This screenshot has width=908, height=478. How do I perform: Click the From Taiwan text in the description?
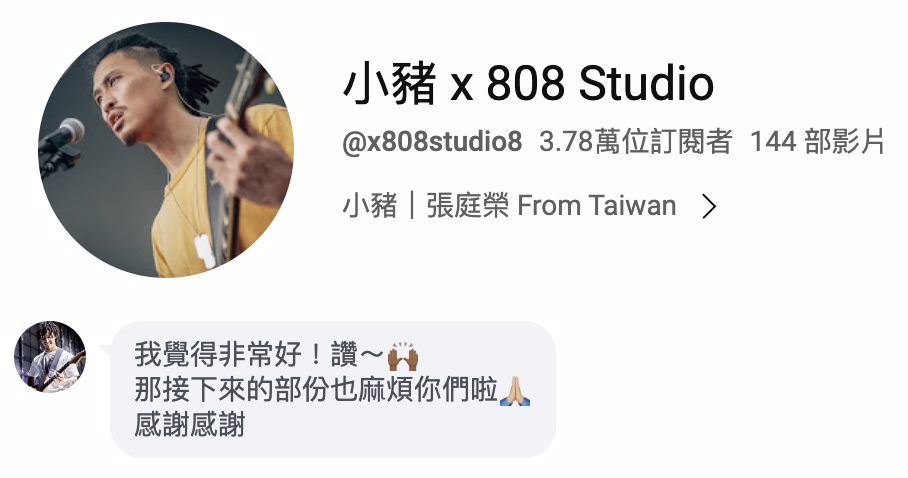(596, 206)
